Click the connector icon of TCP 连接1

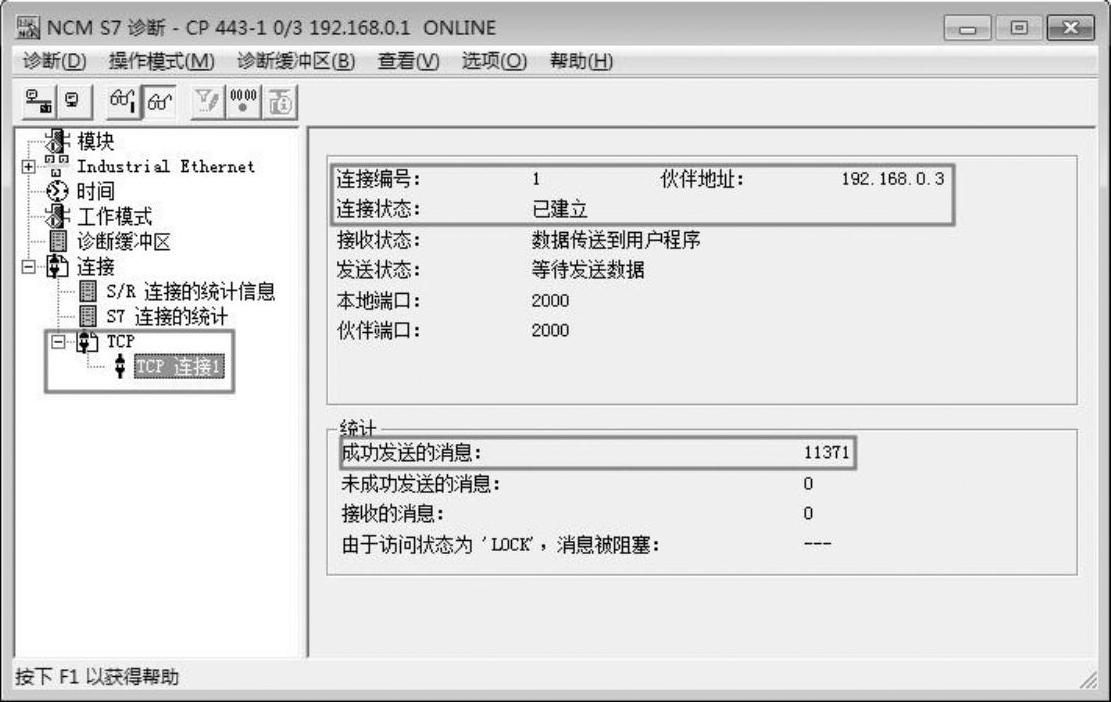(120, 366)
